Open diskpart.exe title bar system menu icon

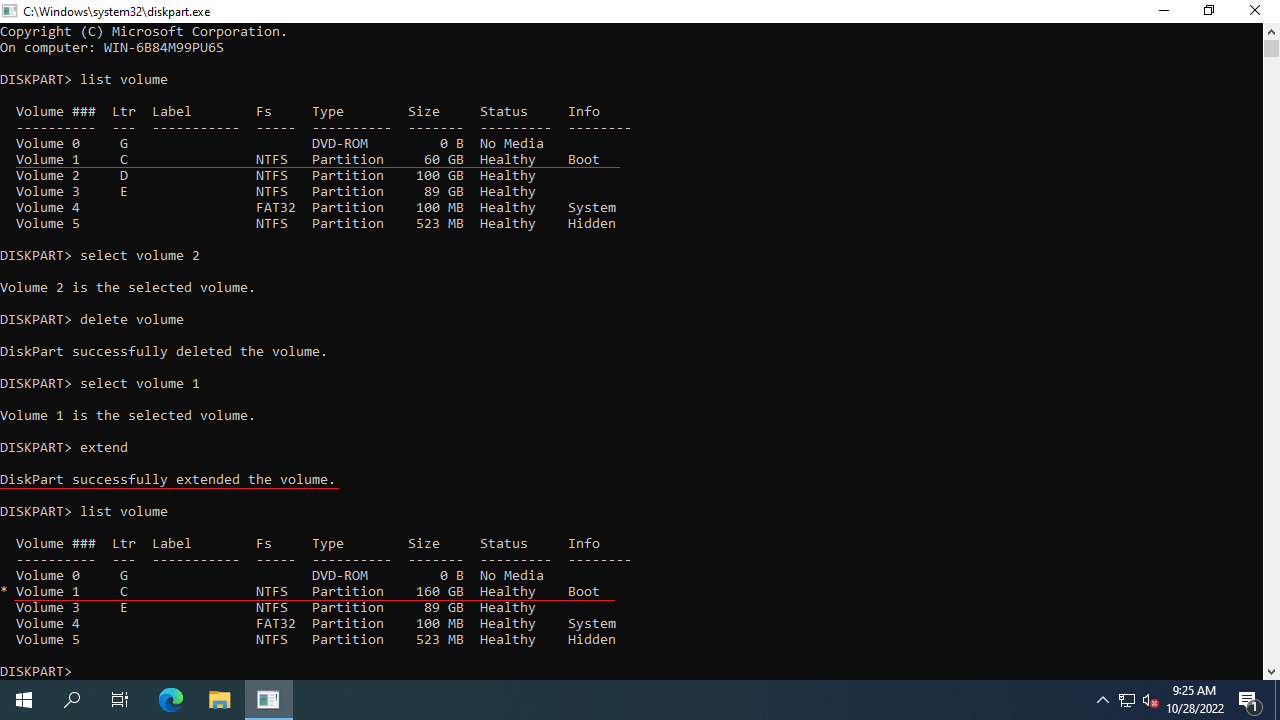point(10,11)
